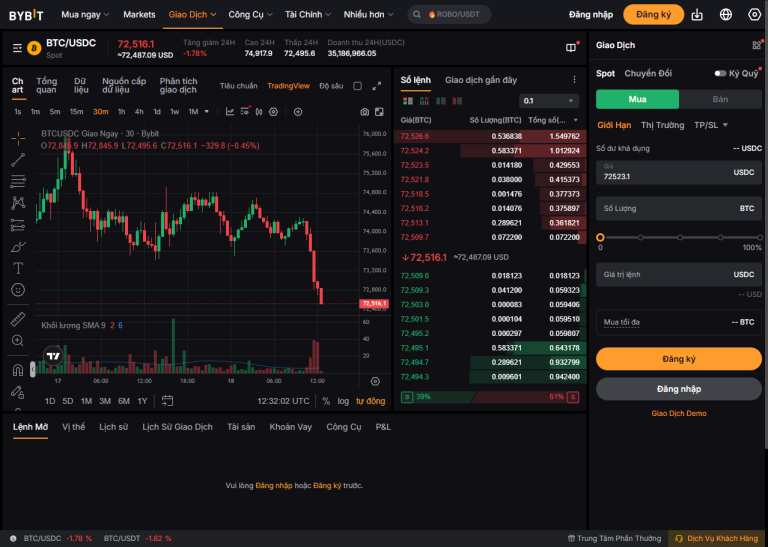Open the Markets menu item
This screenshot has width=768, height=547.
[139, 15]
